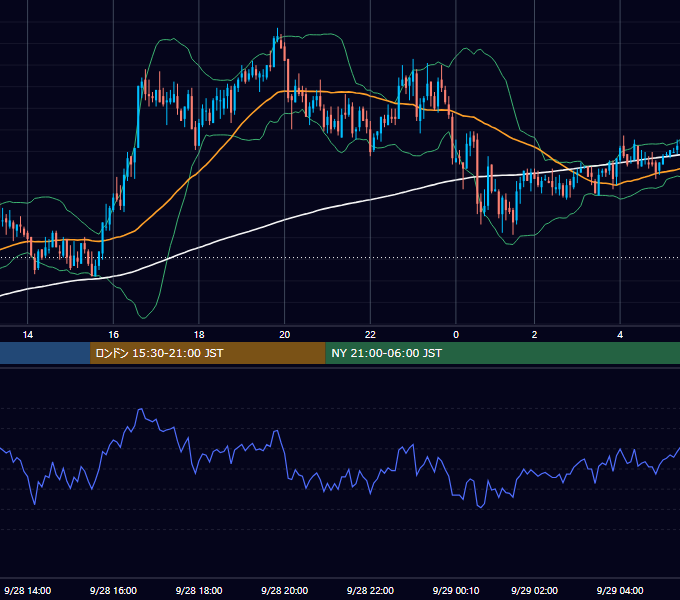Click the 4 hour axis label
The height and width of the screenshot is (600, 680).
point(620,335)
